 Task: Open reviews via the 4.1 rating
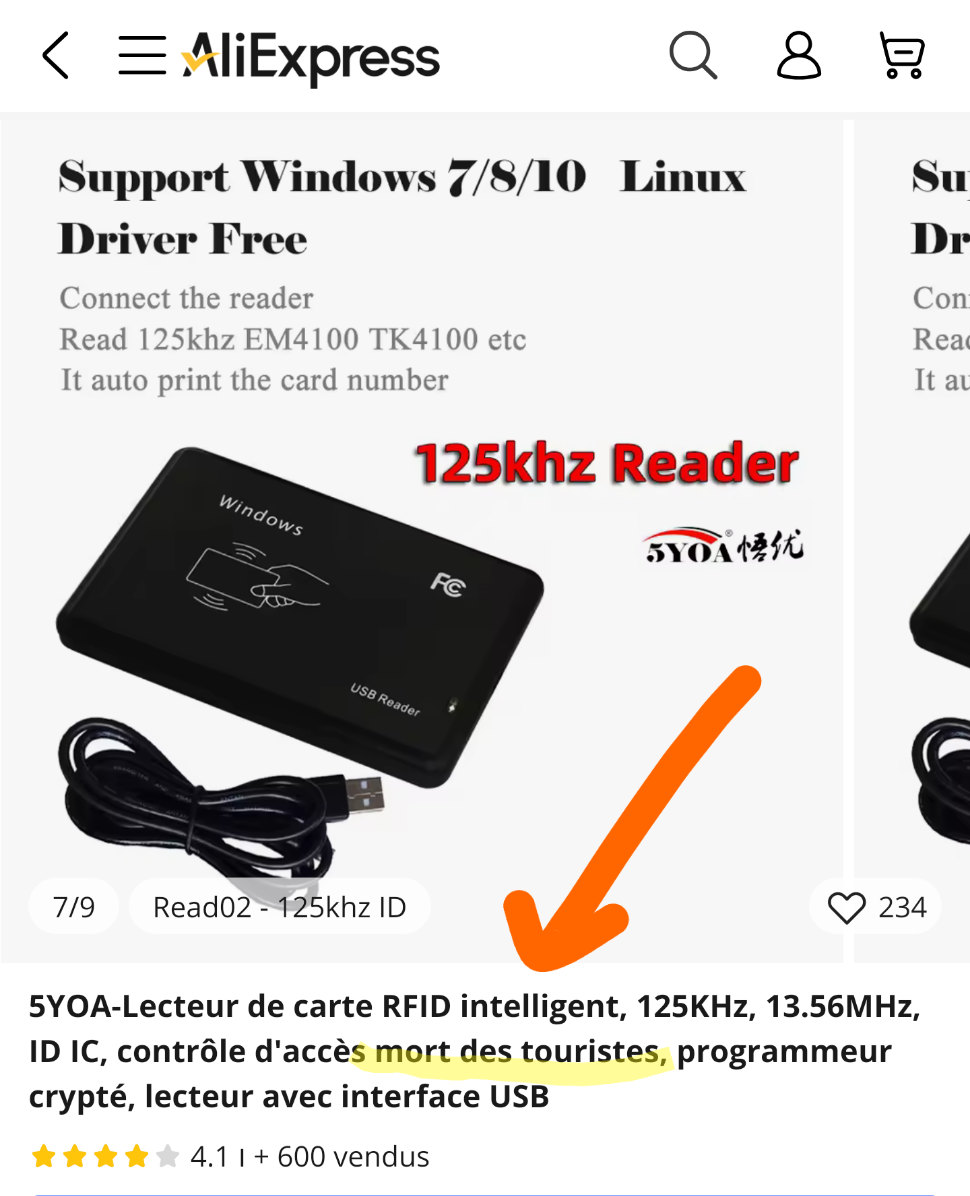[x=209, y=1156]
